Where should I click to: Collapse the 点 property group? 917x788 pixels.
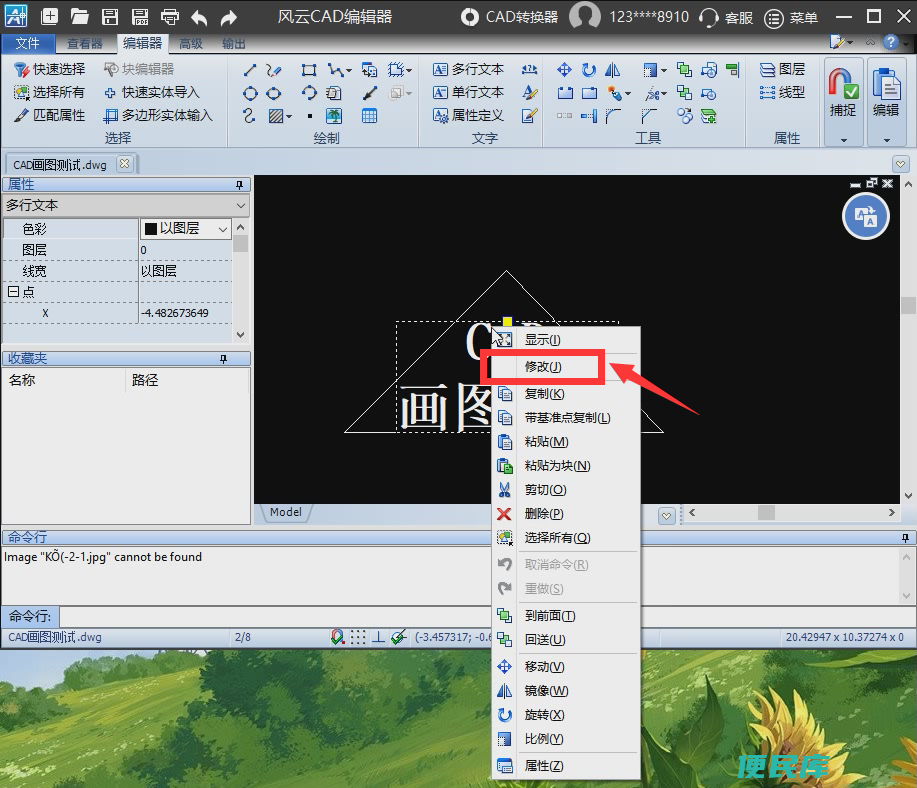pyautogui.click(x=13, y=291)
